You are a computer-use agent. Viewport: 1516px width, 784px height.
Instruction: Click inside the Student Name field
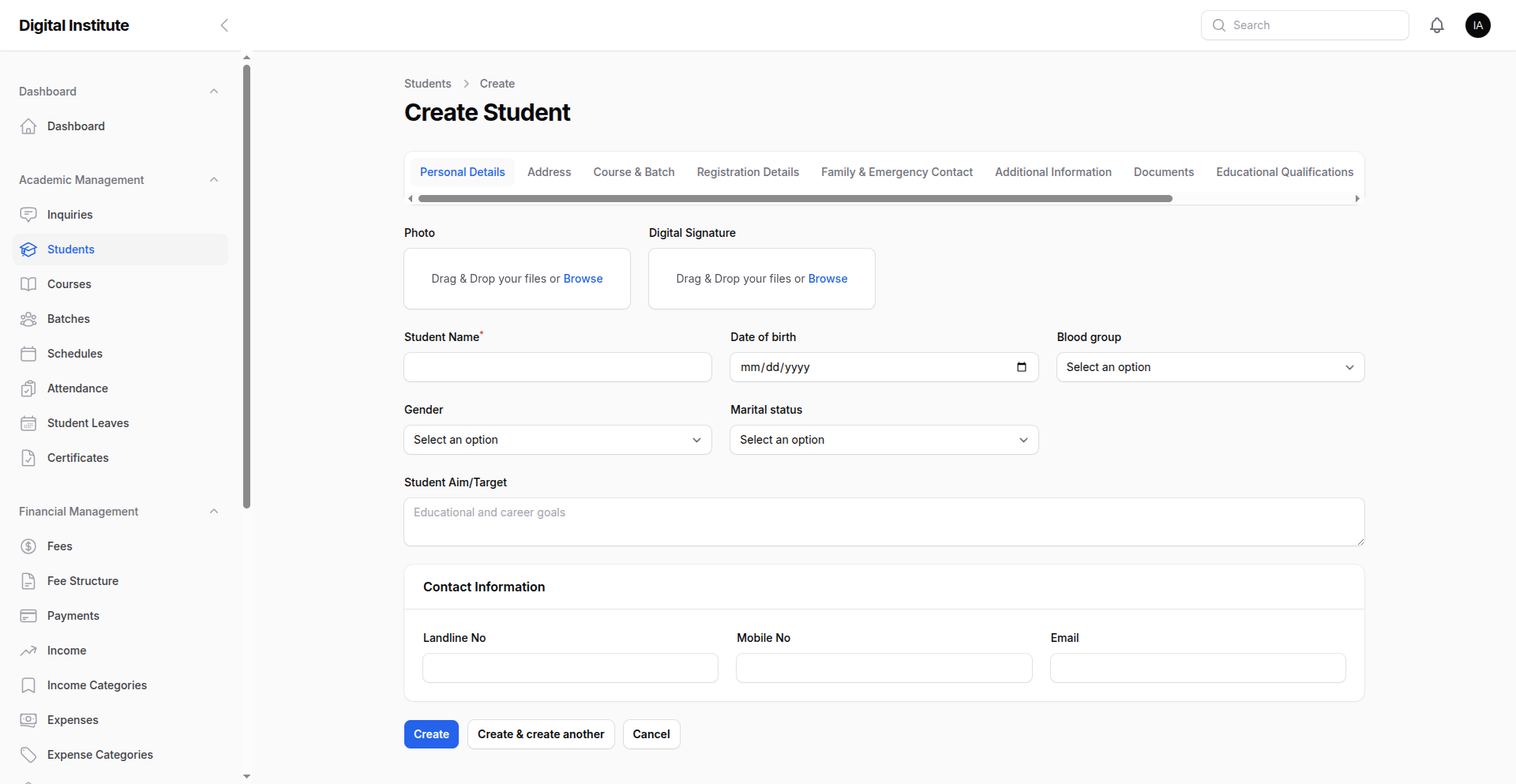(x=557, y=366)
